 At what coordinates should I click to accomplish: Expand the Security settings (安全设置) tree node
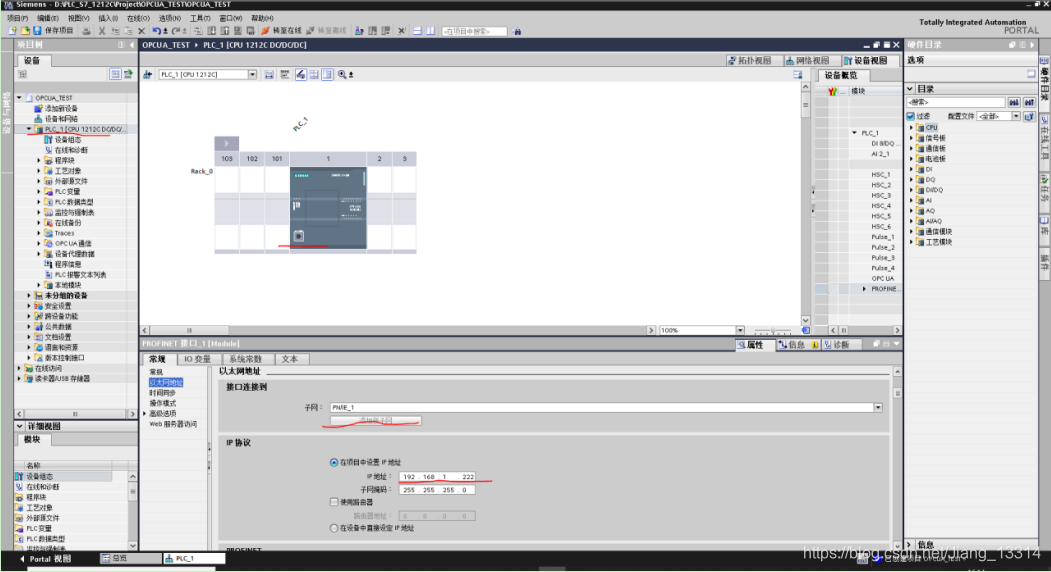click(x=29, y=306)
